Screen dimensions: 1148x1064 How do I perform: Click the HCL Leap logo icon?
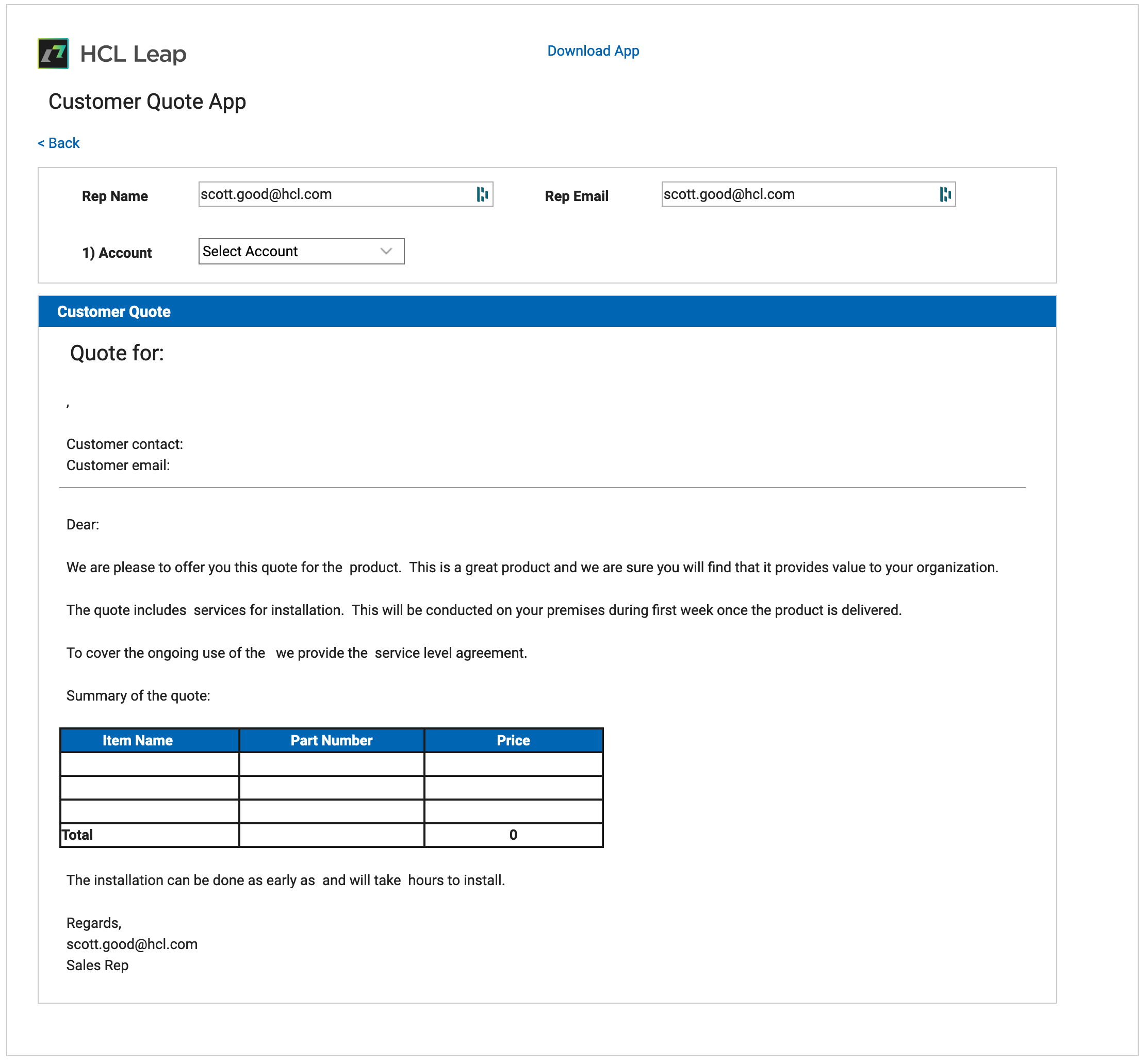tap(53, 54)
